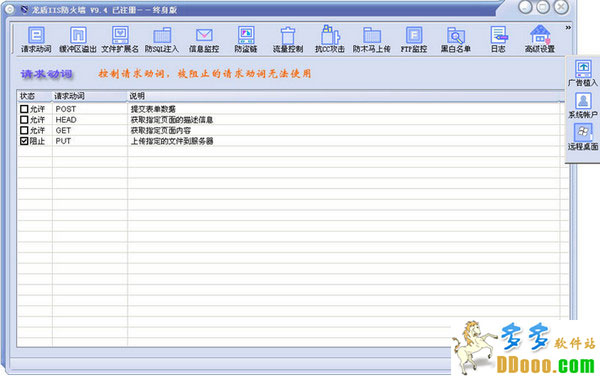Close the firewall window
Screen dimensions: 600x376
click(x=561, y=7)
